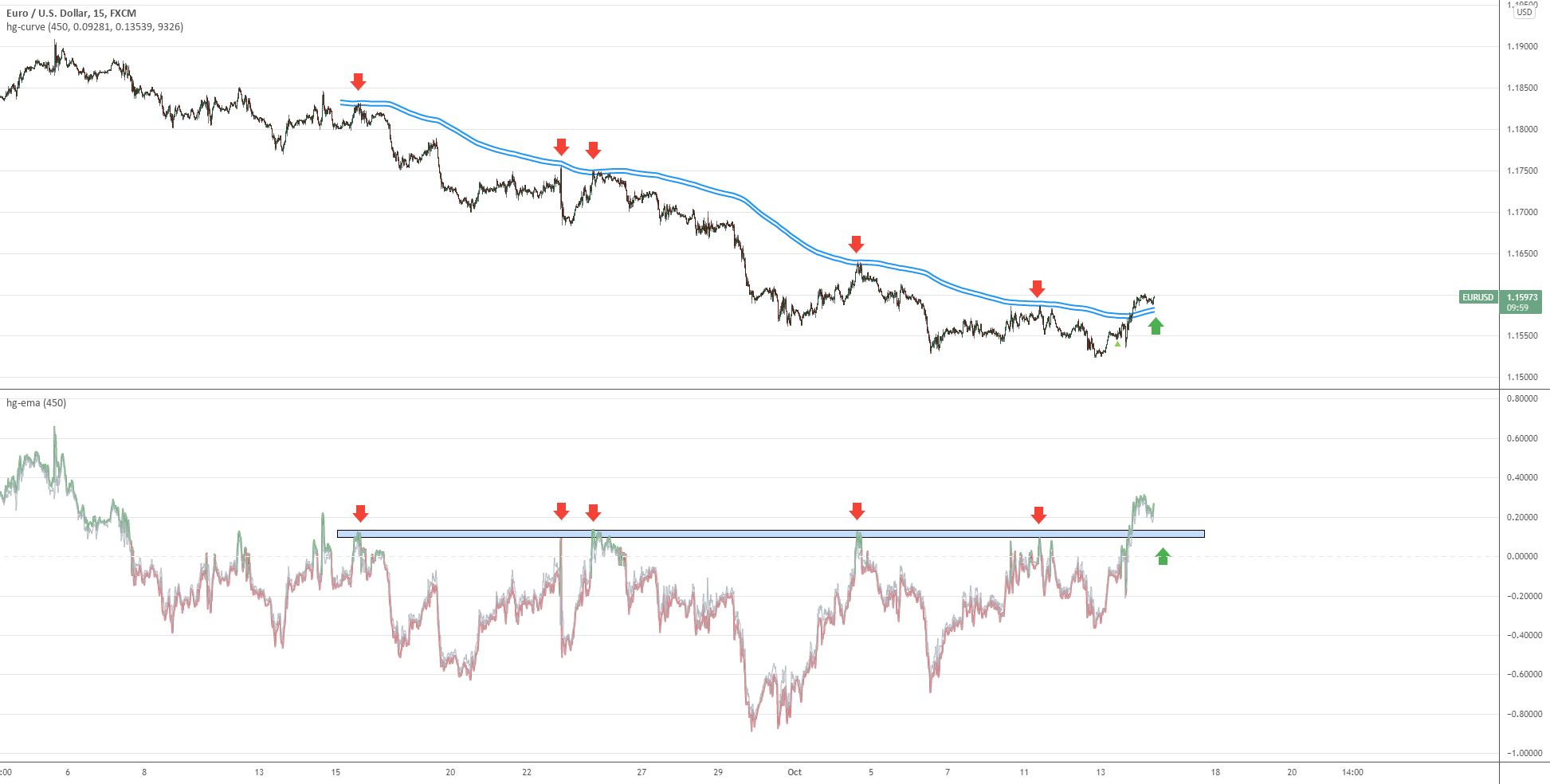
Task: Click the 1.16500 price axis label
Action: (x=1522, y=253)
